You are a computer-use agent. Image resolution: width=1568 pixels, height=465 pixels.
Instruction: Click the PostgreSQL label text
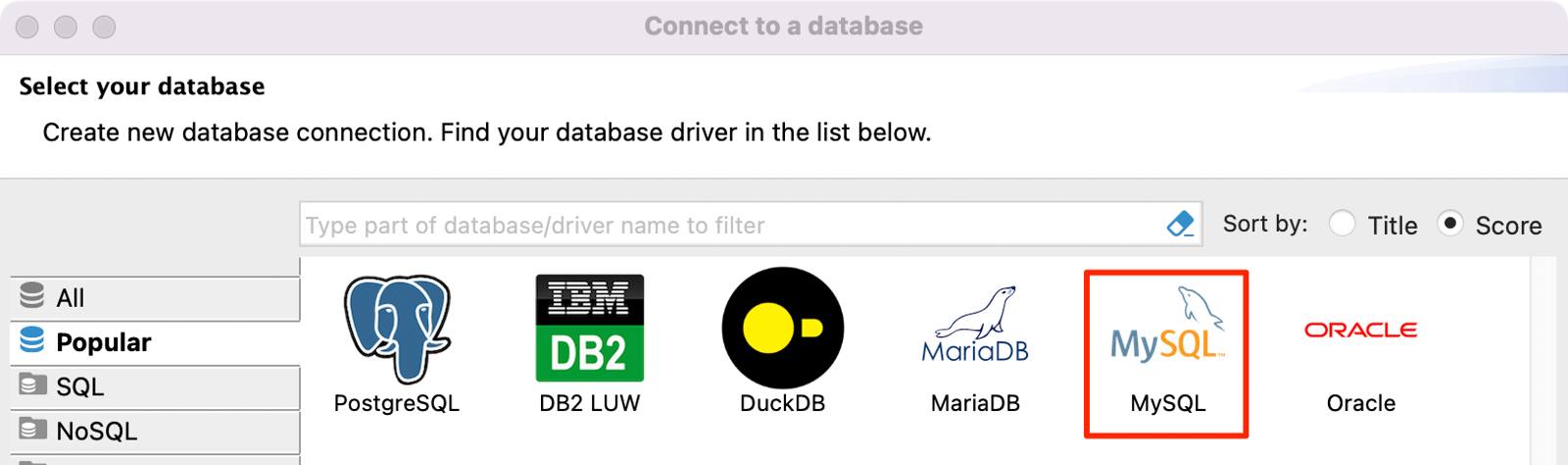pos(396,403)
